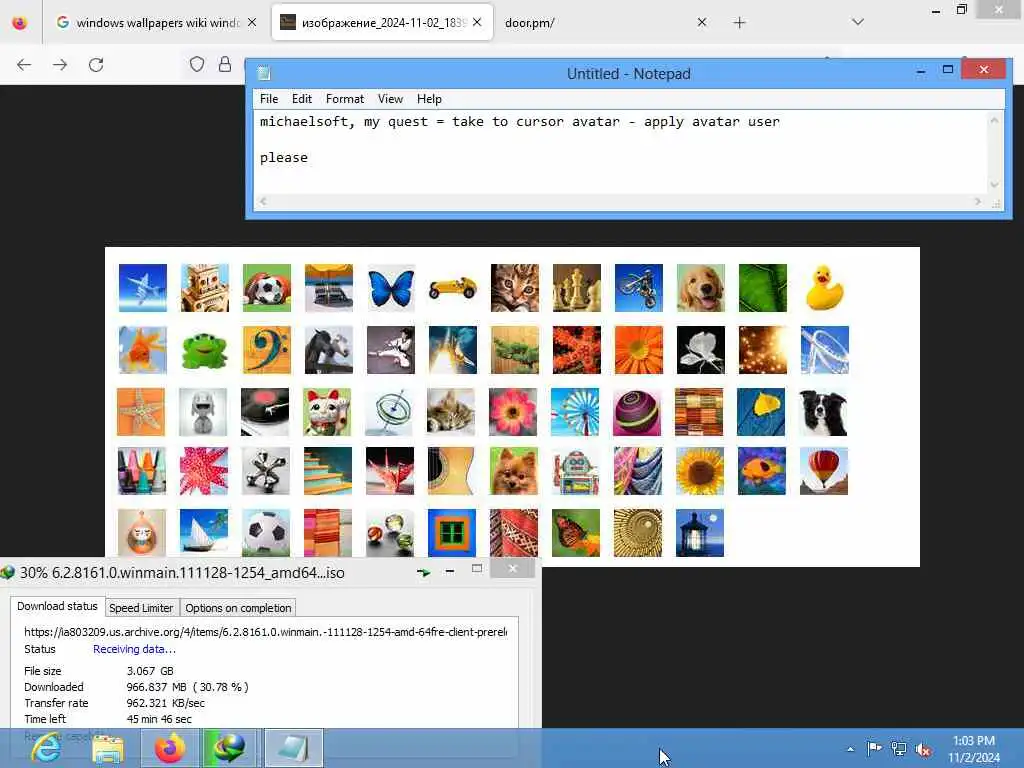Open the Notepad Format menu
The height and width of the screenshot is (768, 1024).
(345, 99)
